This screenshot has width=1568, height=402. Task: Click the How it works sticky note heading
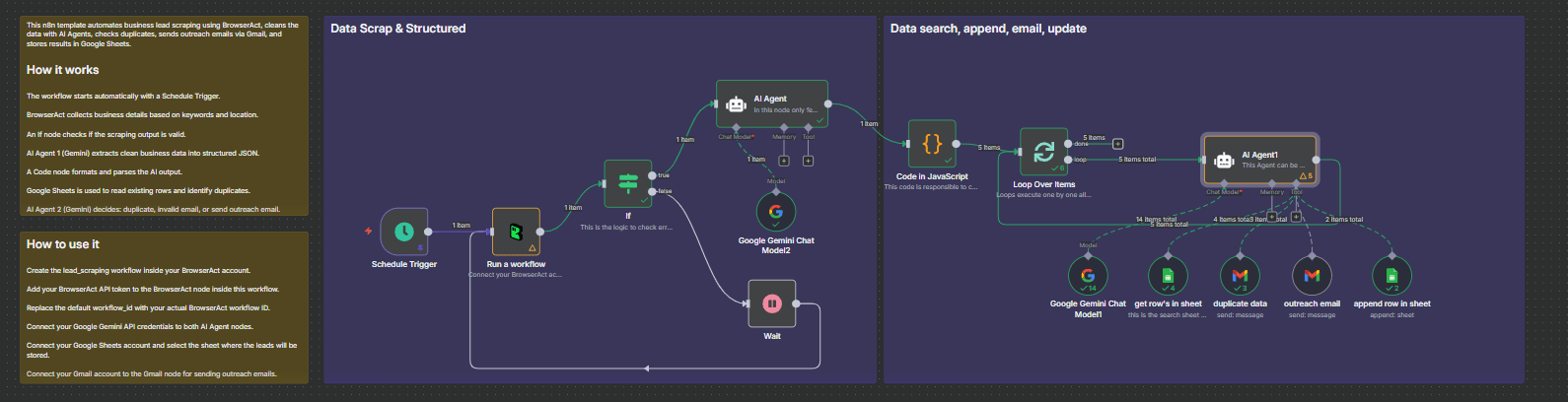point(62,70)
